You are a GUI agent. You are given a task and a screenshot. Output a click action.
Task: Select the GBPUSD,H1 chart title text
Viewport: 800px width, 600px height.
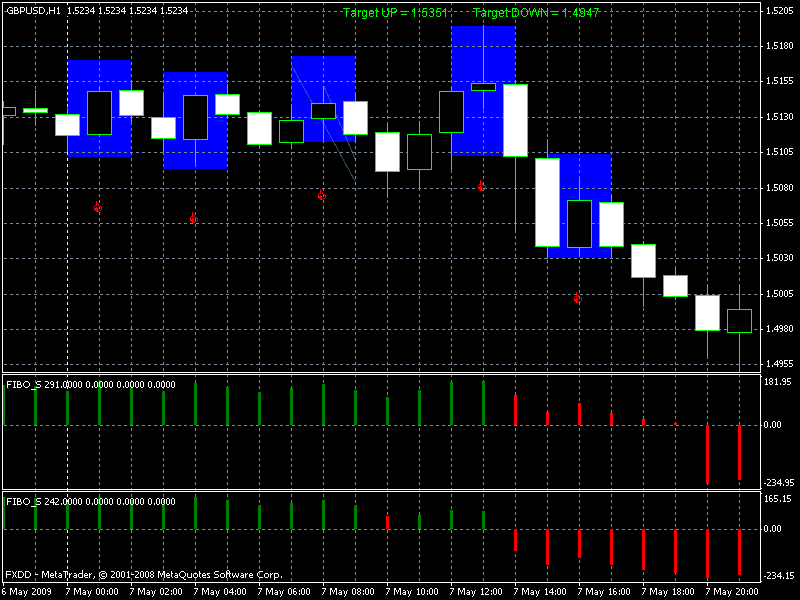[x=32, y=10]
